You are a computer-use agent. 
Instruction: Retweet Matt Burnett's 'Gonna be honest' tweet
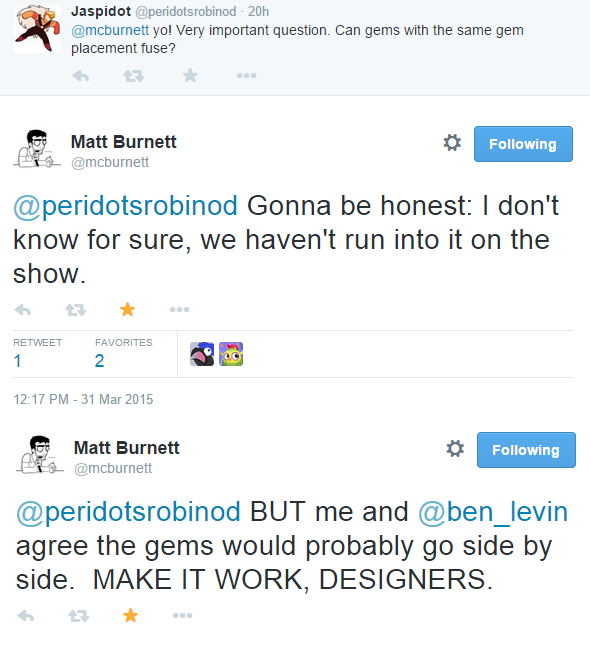pyautogui.click(x=75, y=310)
